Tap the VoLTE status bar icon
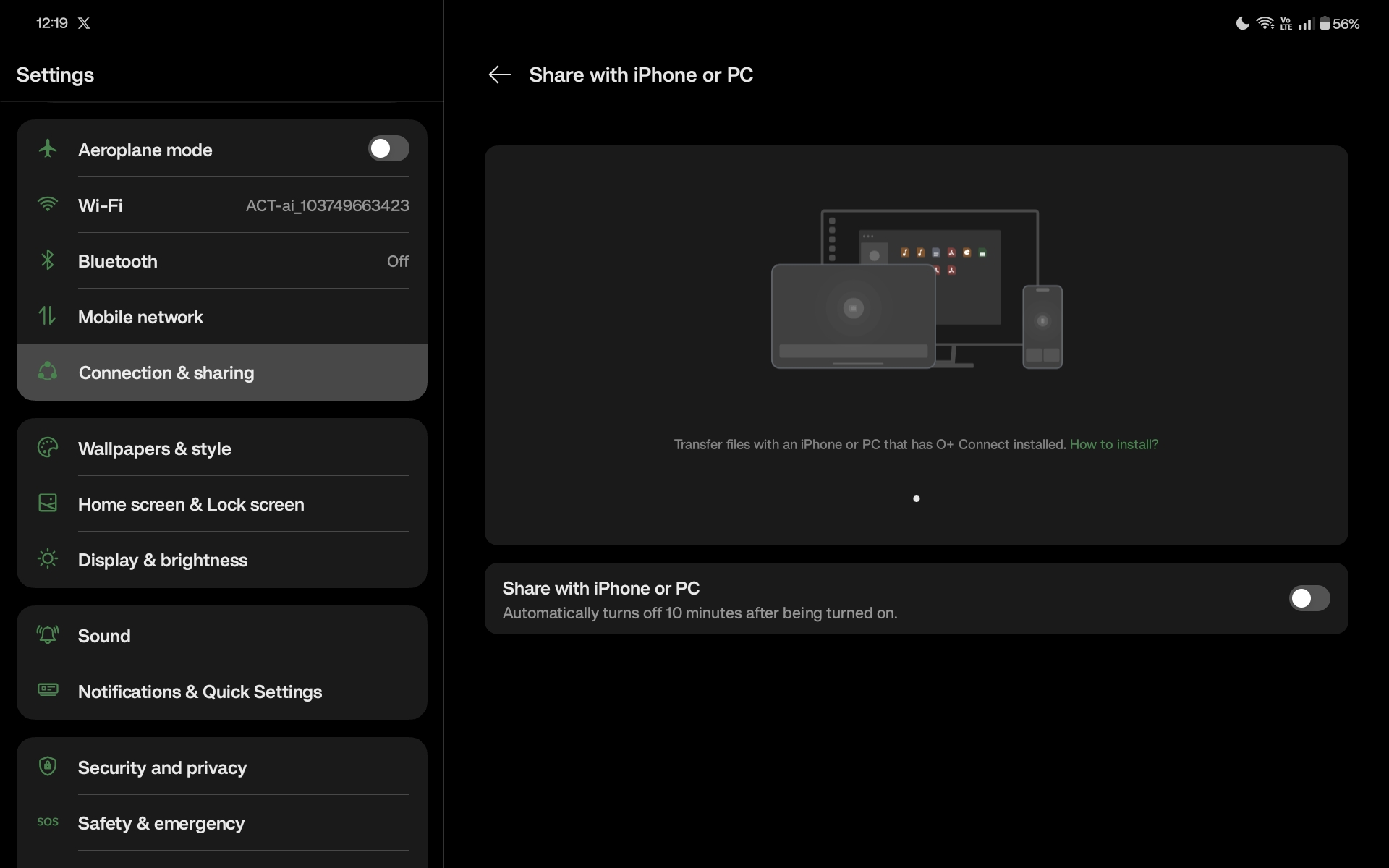The height and width of the screenshot is (868, 1389). click(1286, 24)
